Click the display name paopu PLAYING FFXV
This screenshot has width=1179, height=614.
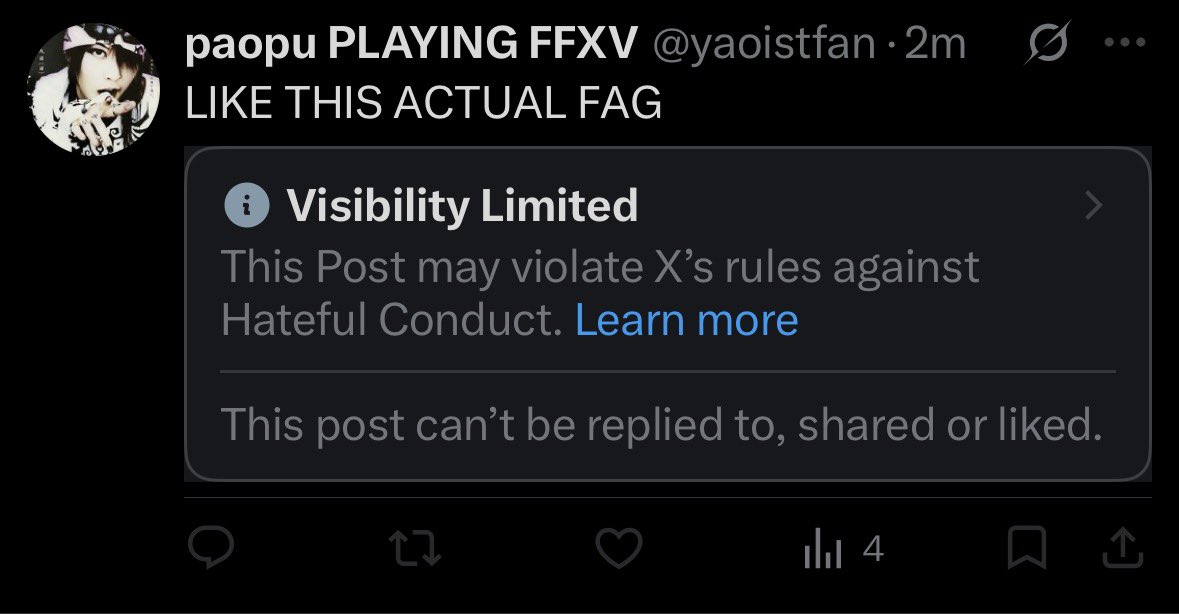click(x=411, y=46)
